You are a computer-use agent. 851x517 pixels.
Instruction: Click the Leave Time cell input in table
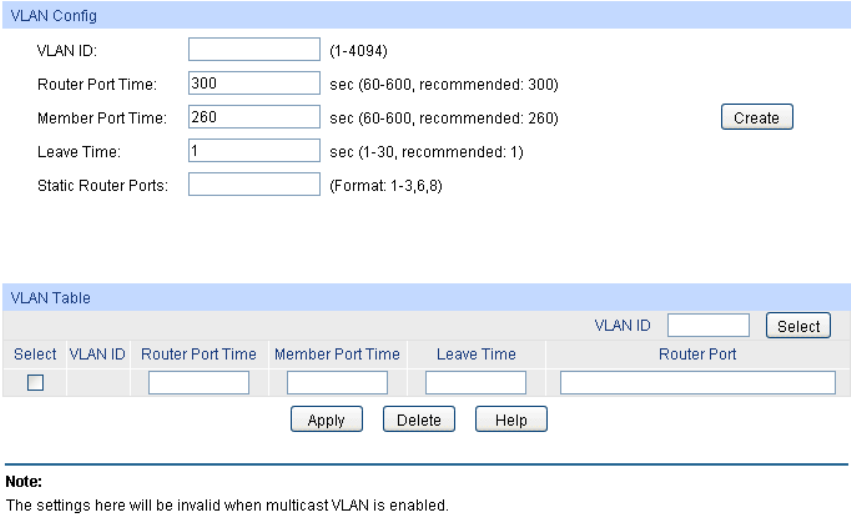tap(475, 382)
